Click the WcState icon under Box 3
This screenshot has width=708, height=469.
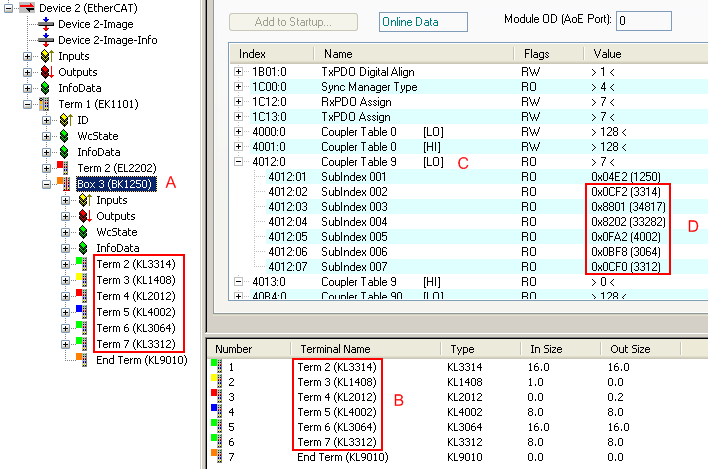point(83,232)
